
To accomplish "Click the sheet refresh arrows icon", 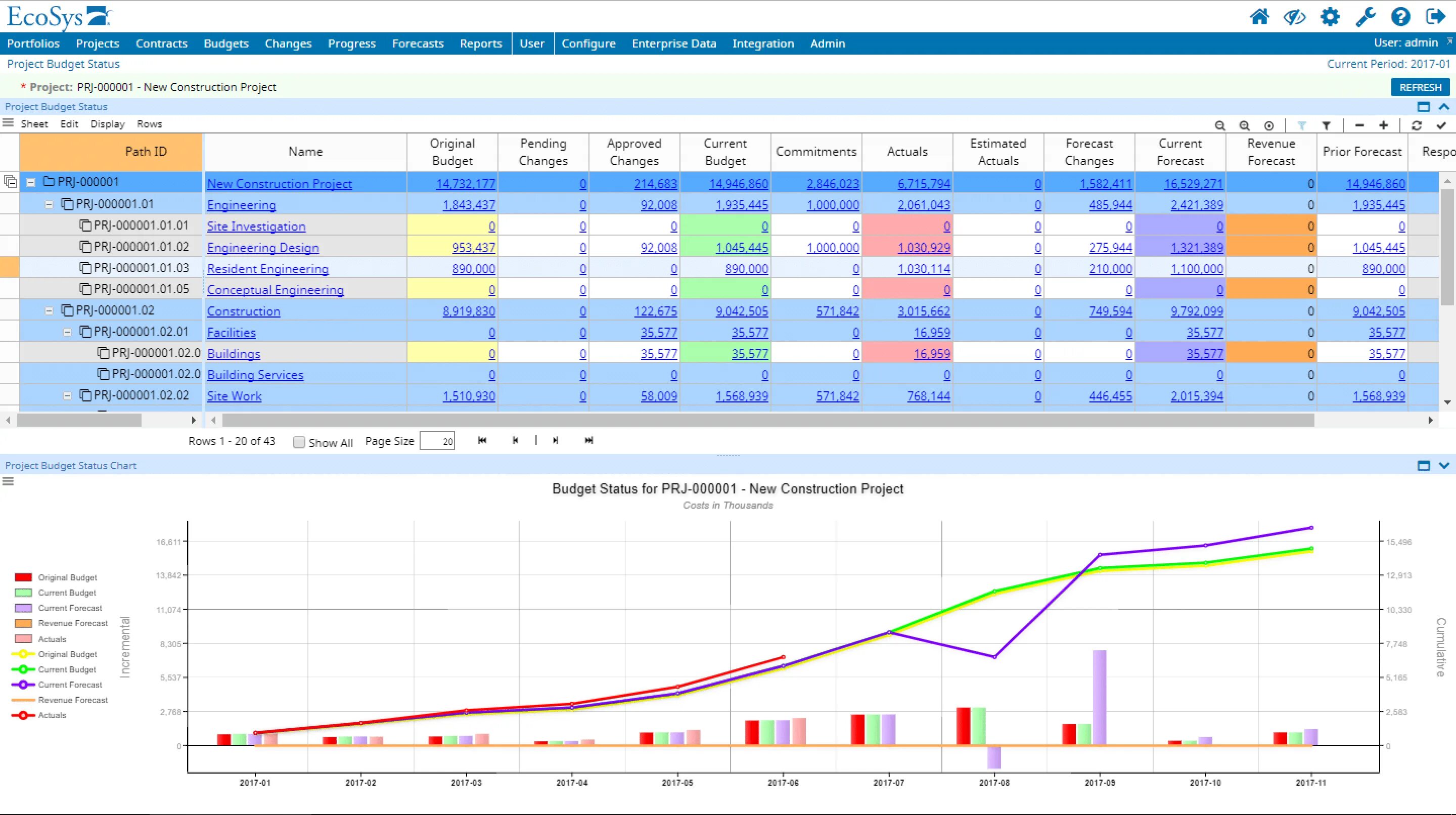I will (x=1417, y=125).
